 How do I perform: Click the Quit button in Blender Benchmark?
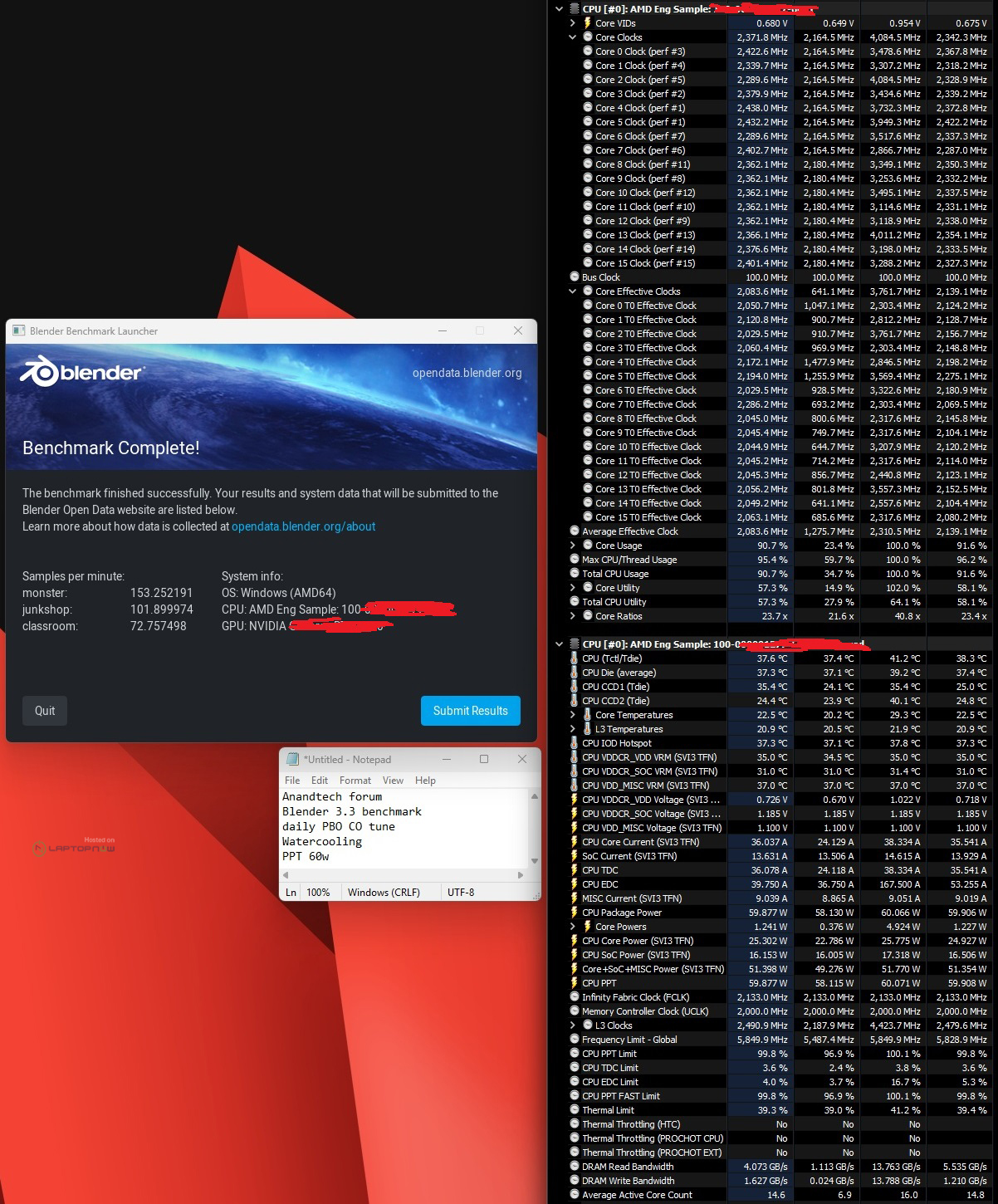[45, 711]
